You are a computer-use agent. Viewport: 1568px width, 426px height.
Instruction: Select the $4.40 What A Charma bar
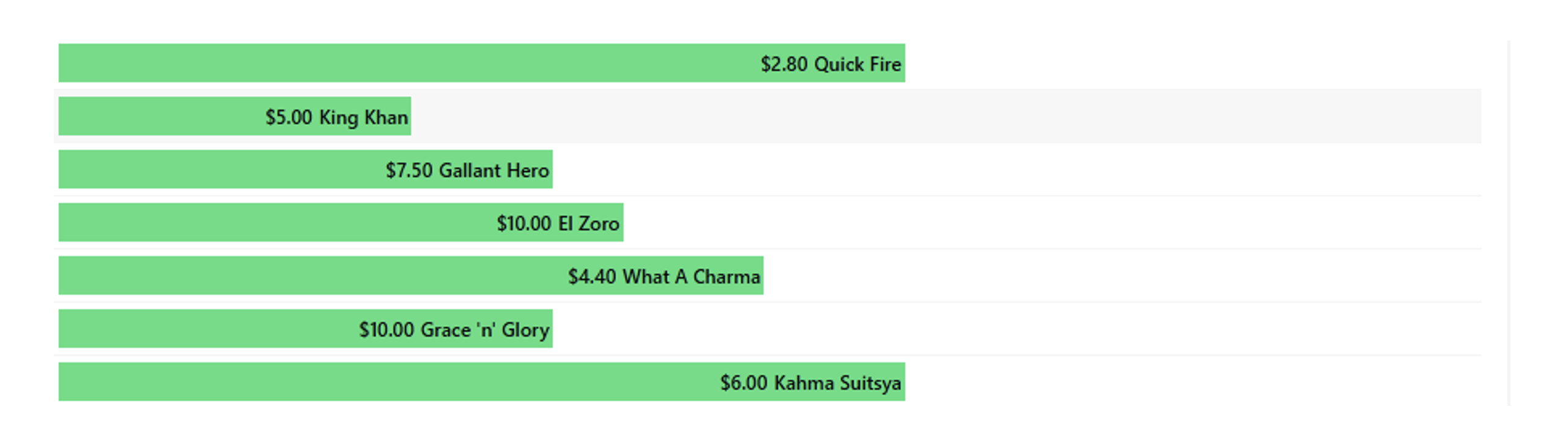[x=410, y=275]
